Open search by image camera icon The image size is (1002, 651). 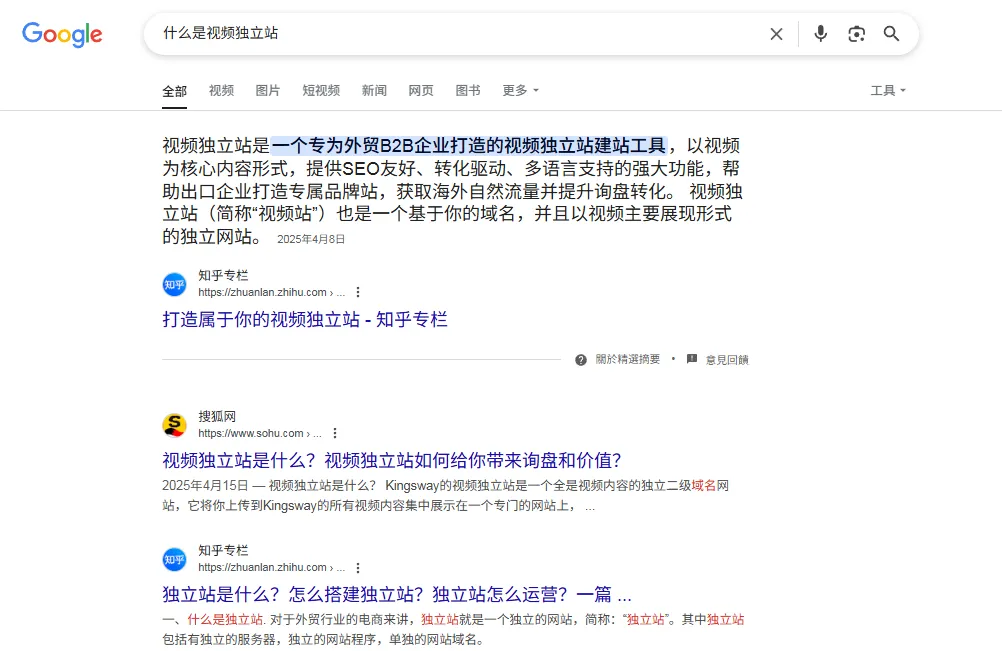(x=856, y=34)
